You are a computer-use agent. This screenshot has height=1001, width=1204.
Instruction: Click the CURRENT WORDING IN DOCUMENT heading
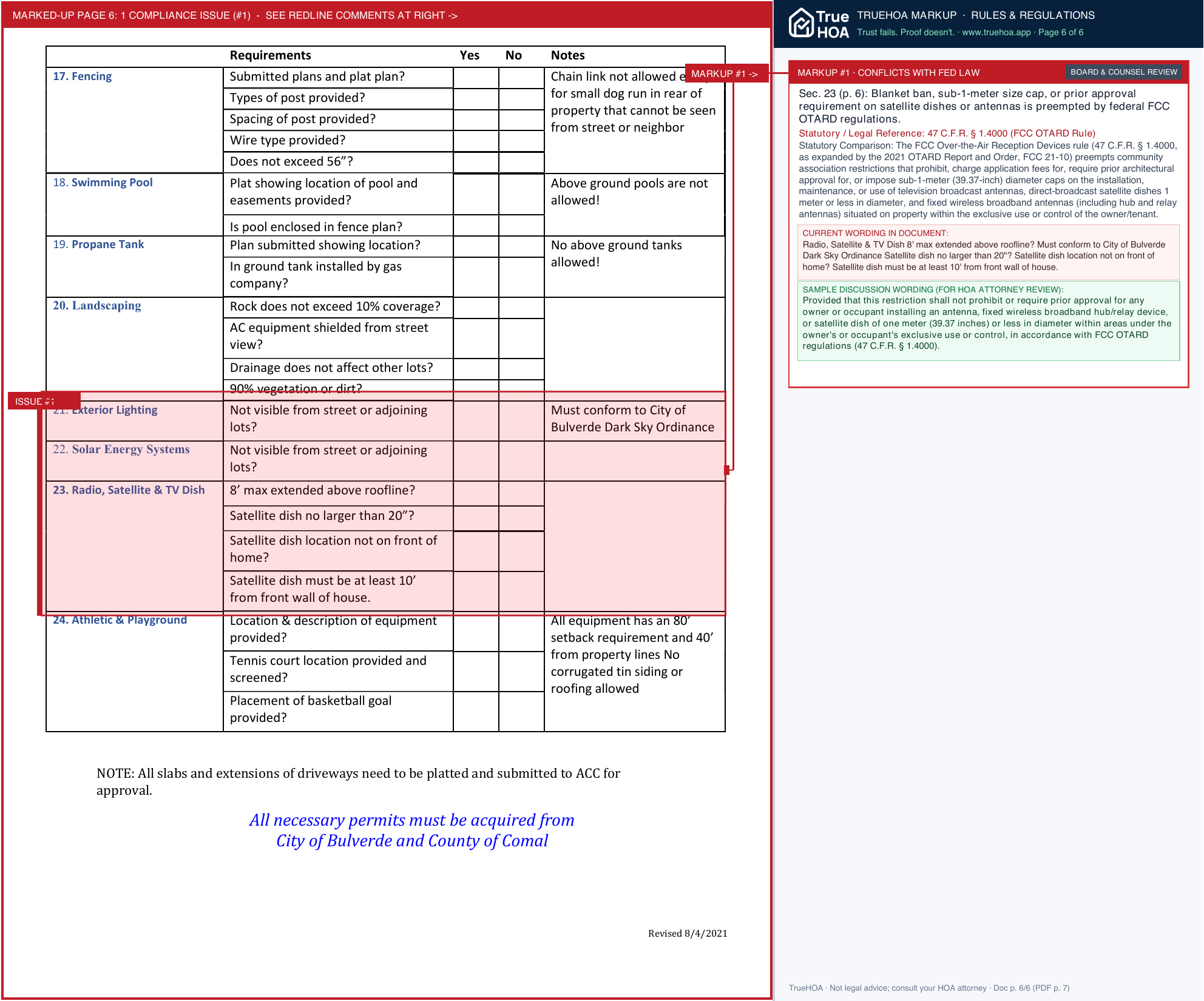[x=875, y=233]
